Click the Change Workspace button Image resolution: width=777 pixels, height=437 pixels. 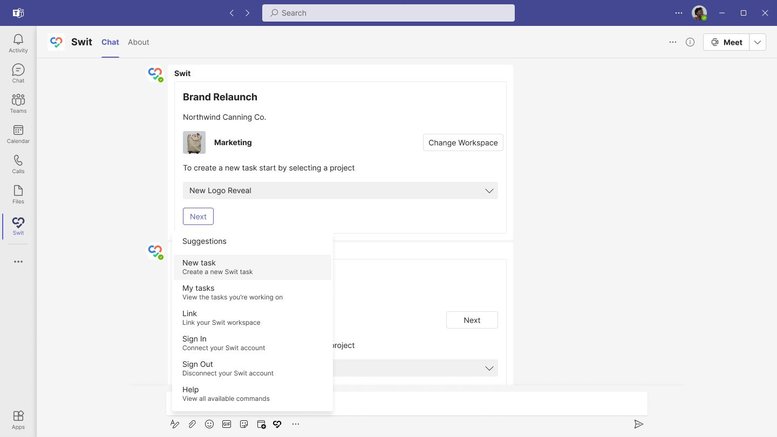(463, 143)
